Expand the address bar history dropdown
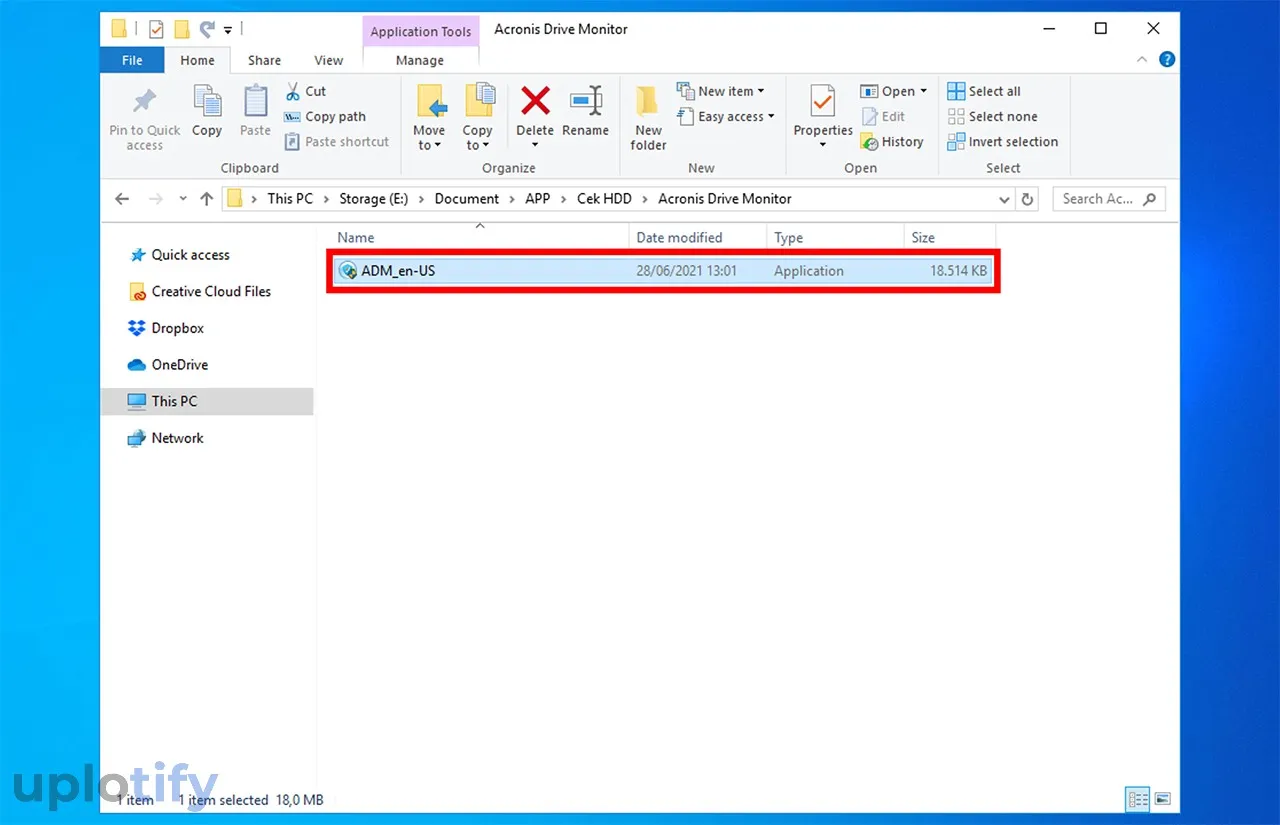The image size is (1280, 825). pyautogui.click(x=1005, y=199)
